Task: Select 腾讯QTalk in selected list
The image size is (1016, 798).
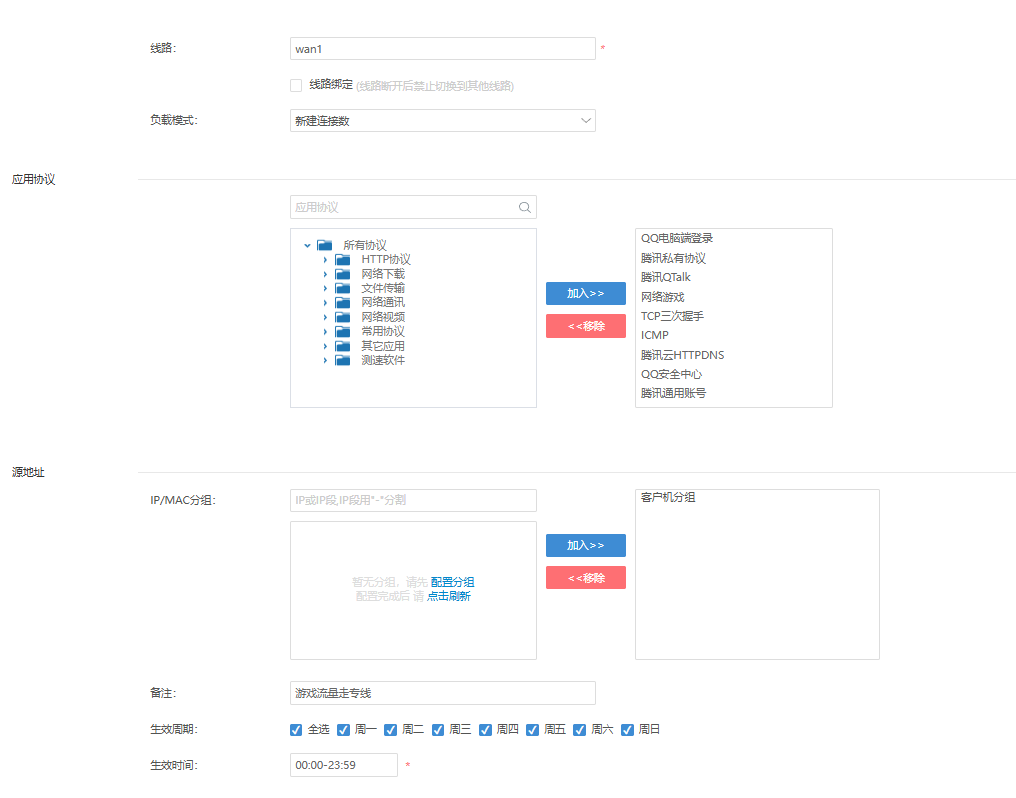Action: tap(665, 277)
